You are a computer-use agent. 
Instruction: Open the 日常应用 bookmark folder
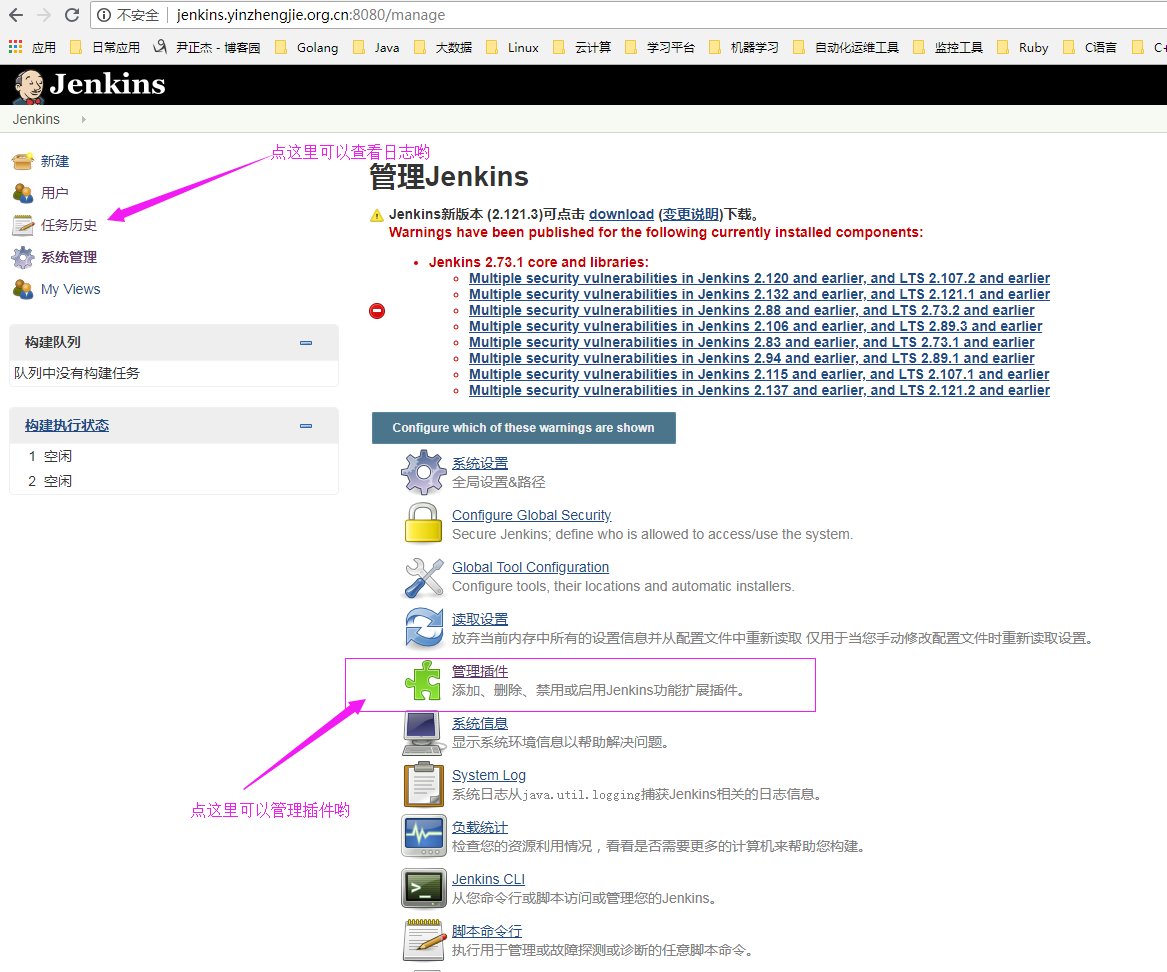pyautogui.click(x=105, y=48)
